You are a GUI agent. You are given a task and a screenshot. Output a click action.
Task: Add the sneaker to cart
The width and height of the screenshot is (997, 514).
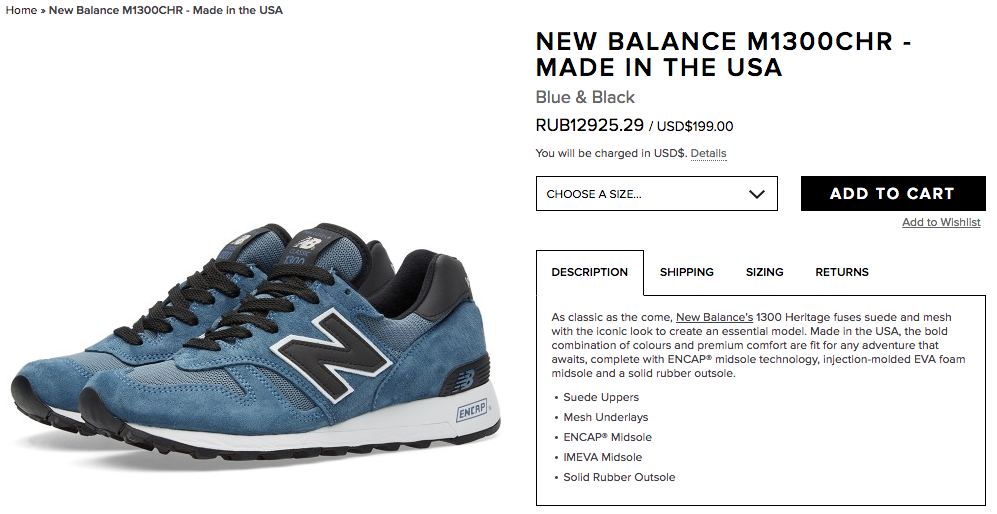(x=893, y=193)
